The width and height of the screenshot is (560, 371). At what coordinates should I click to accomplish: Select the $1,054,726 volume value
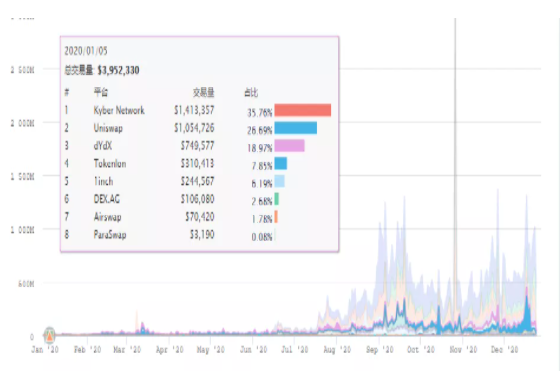pyautogui.click(x=194, y=128)
